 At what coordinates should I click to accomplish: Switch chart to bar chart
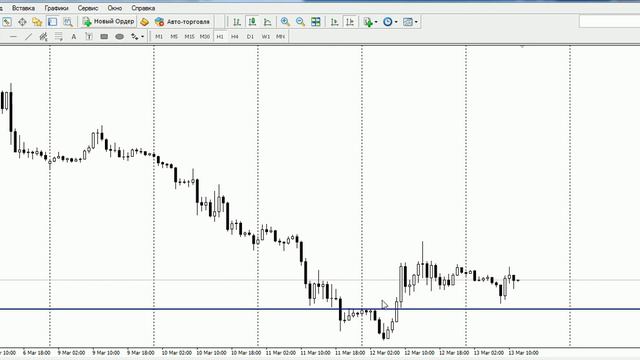tap(237, 22)
